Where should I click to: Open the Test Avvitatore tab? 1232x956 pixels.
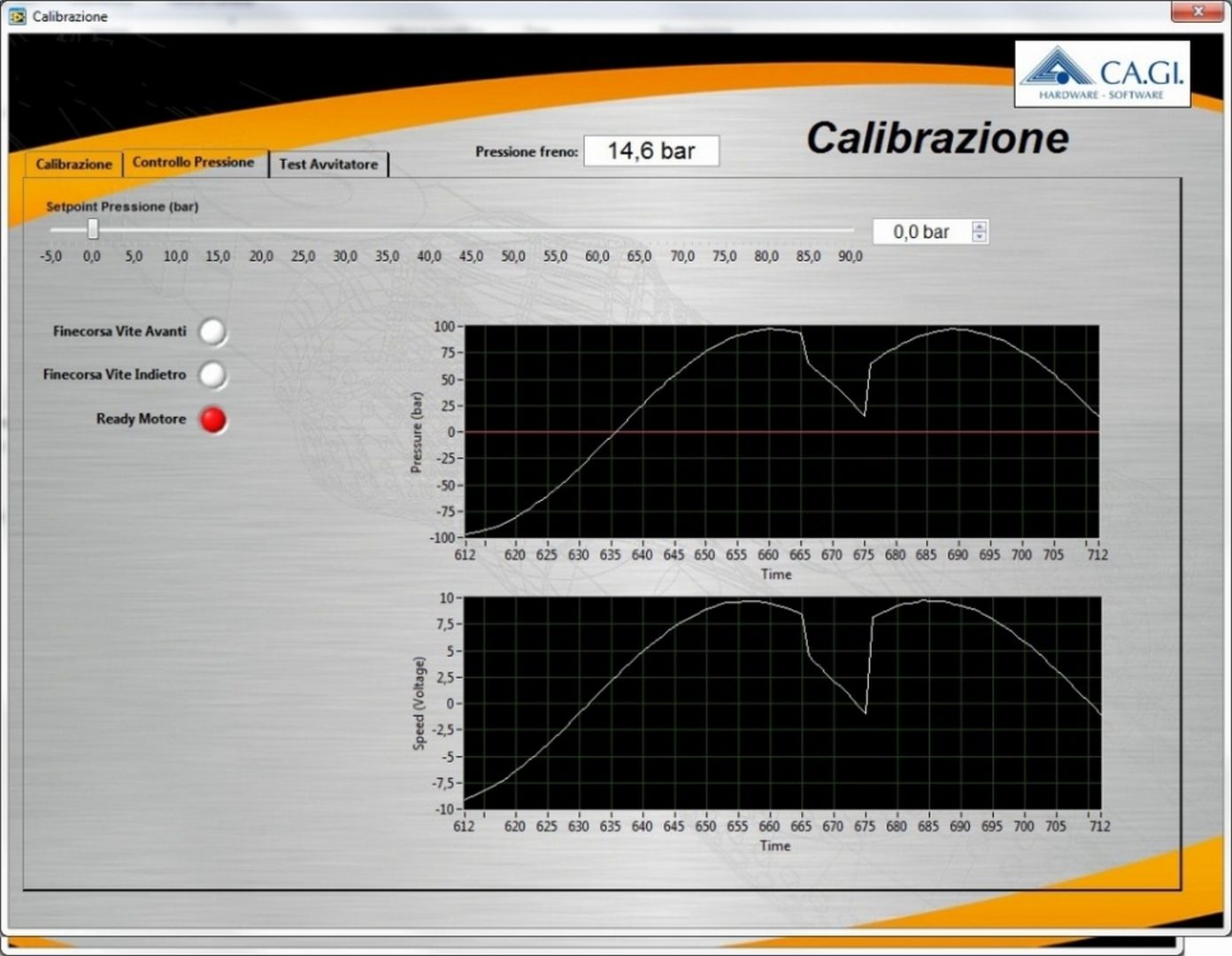[328, 164]
